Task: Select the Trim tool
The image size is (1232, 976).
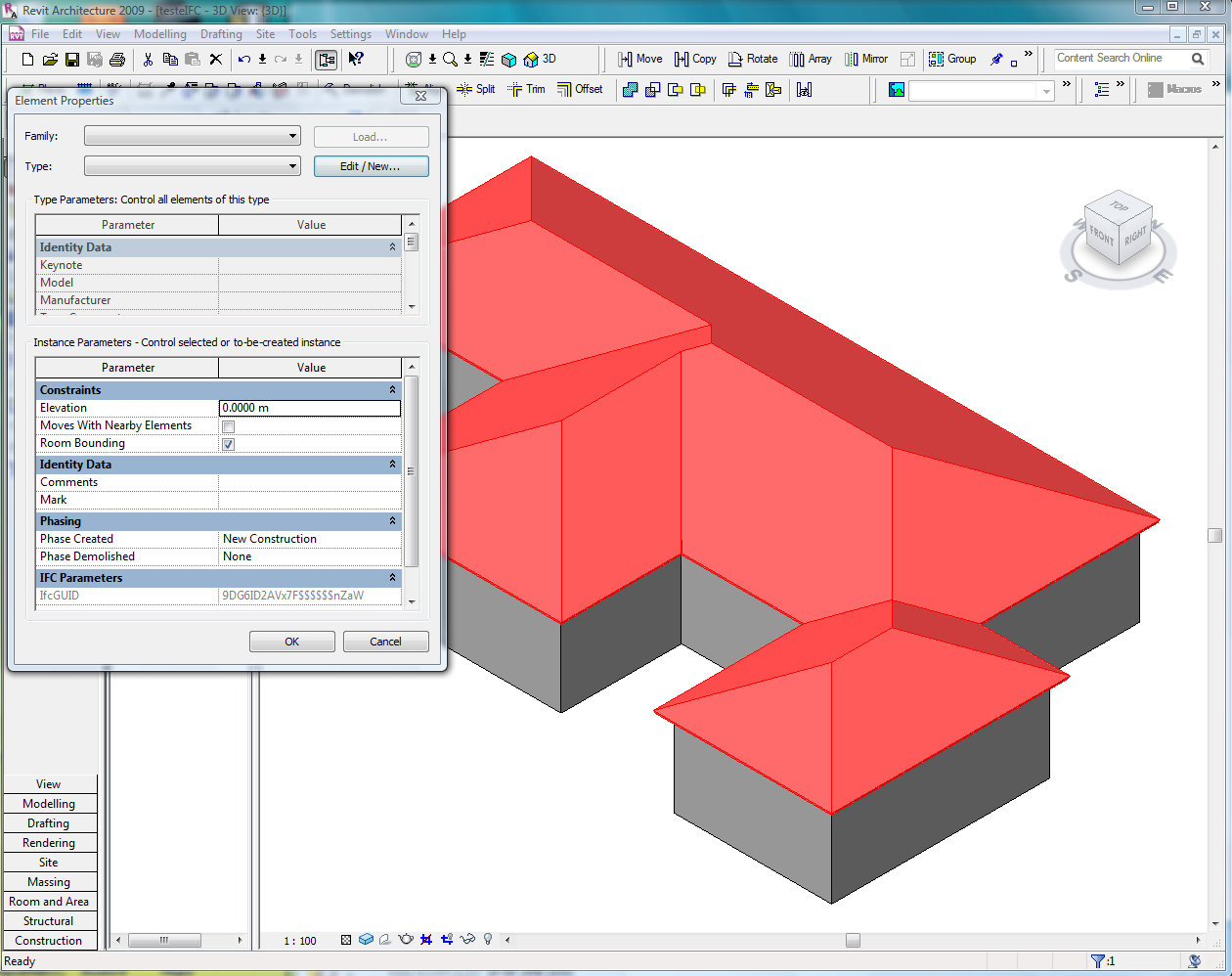Action: pos(526,89)
